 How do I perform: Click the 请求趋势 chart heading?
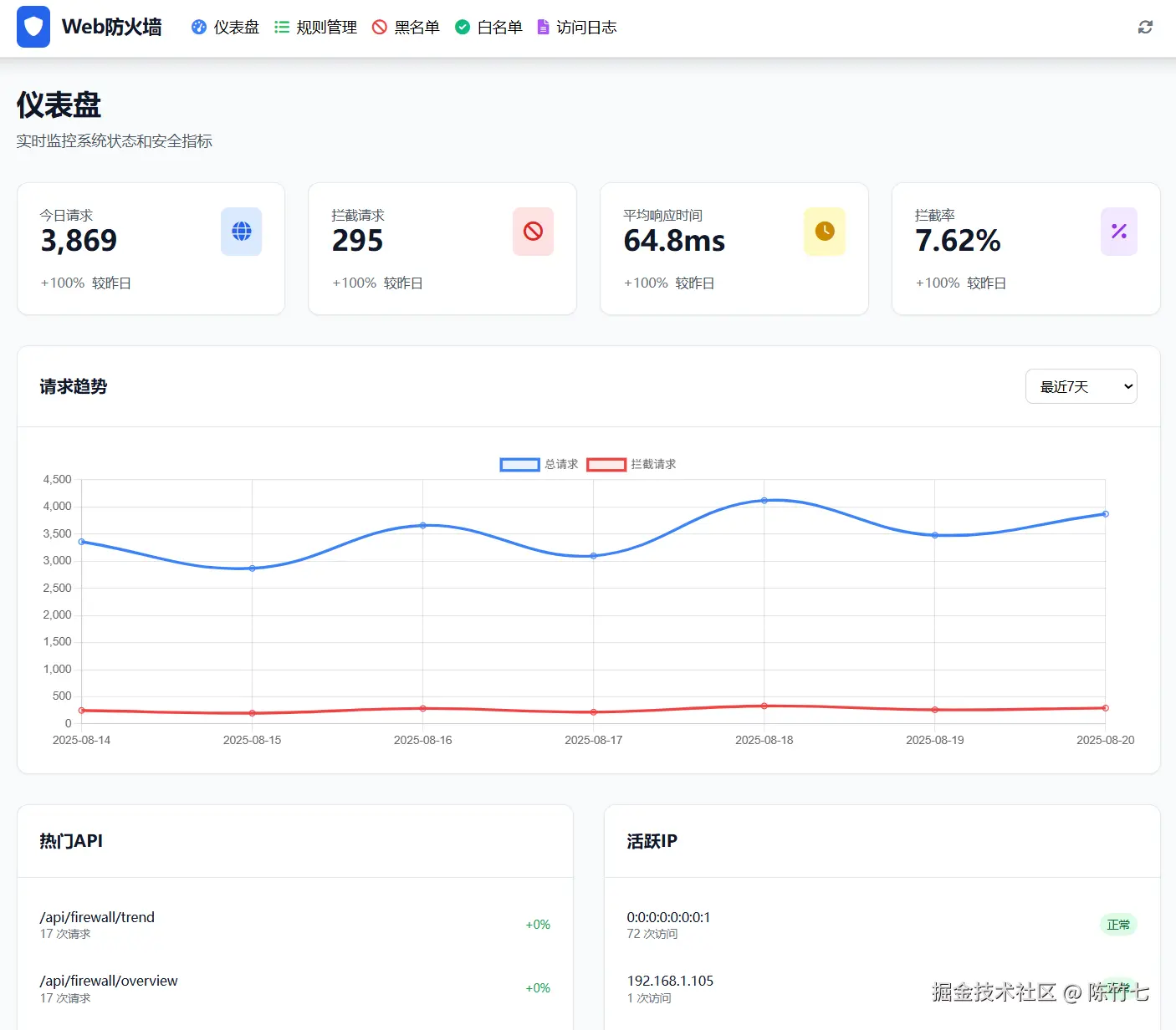(74, 386)
